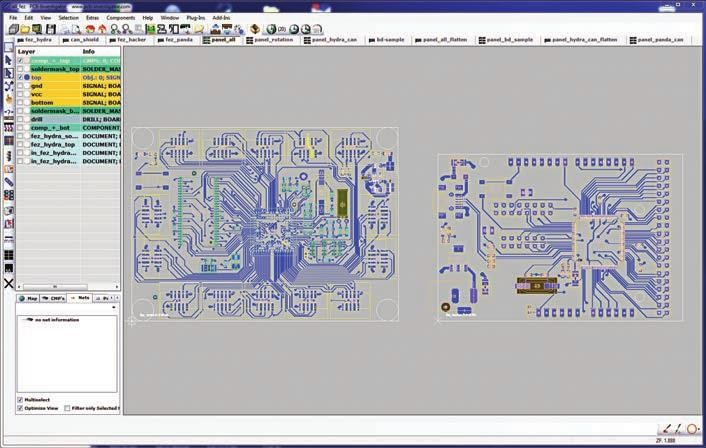Click tab scroll arrow beside Nets tabs
Image resolution: width=706 pixels, height=448 pixels.
coord(117,298)
